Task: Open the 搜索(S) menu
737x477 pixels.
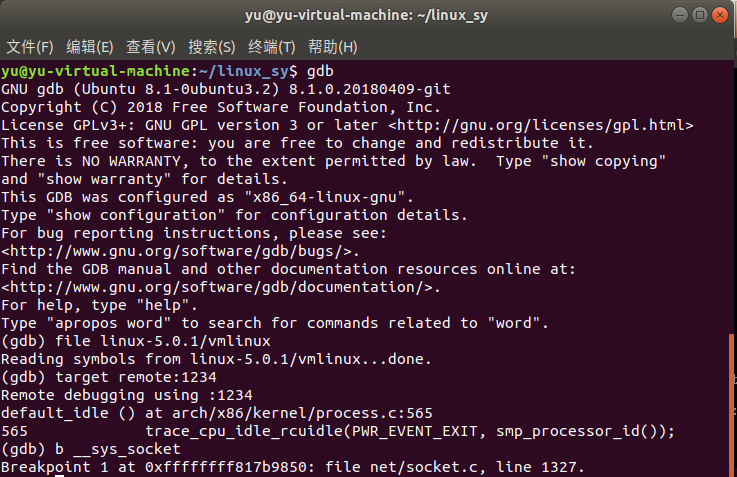Action: tap(212, 47)
